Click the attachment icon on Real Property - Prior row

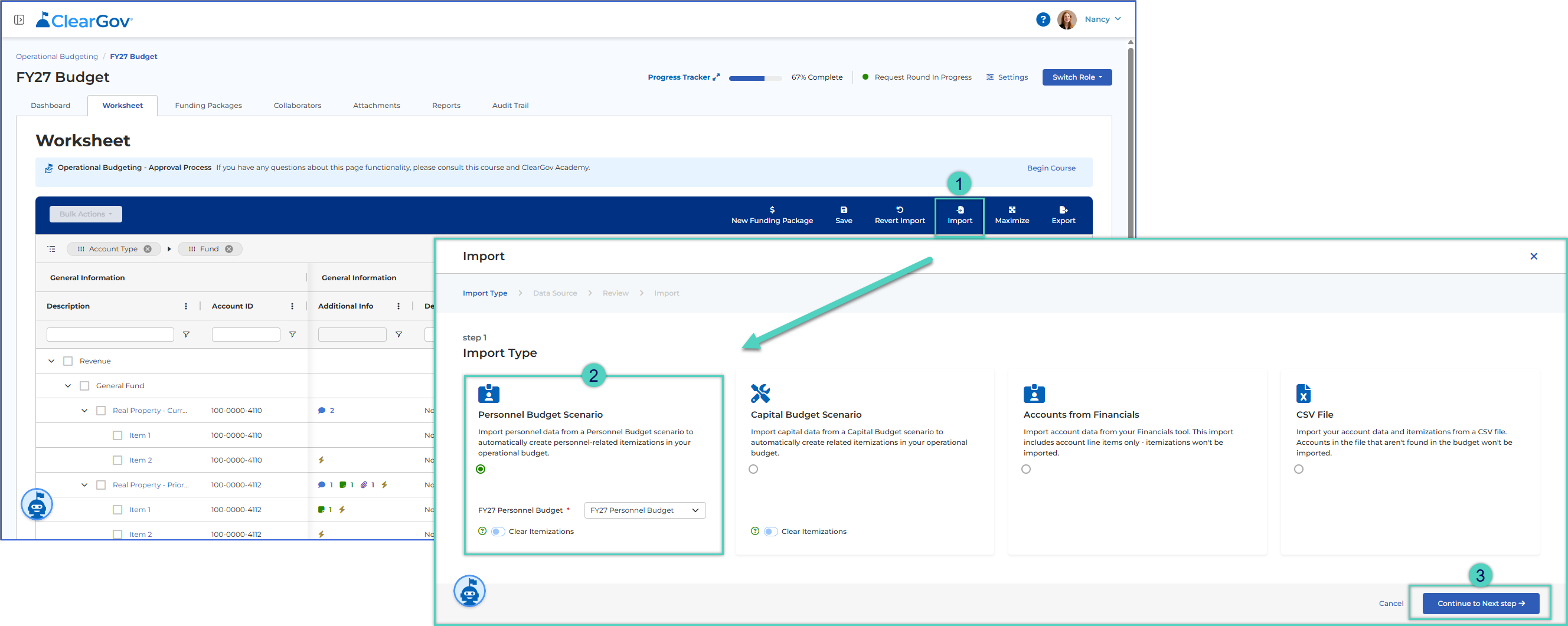click(x=364, y=485)
